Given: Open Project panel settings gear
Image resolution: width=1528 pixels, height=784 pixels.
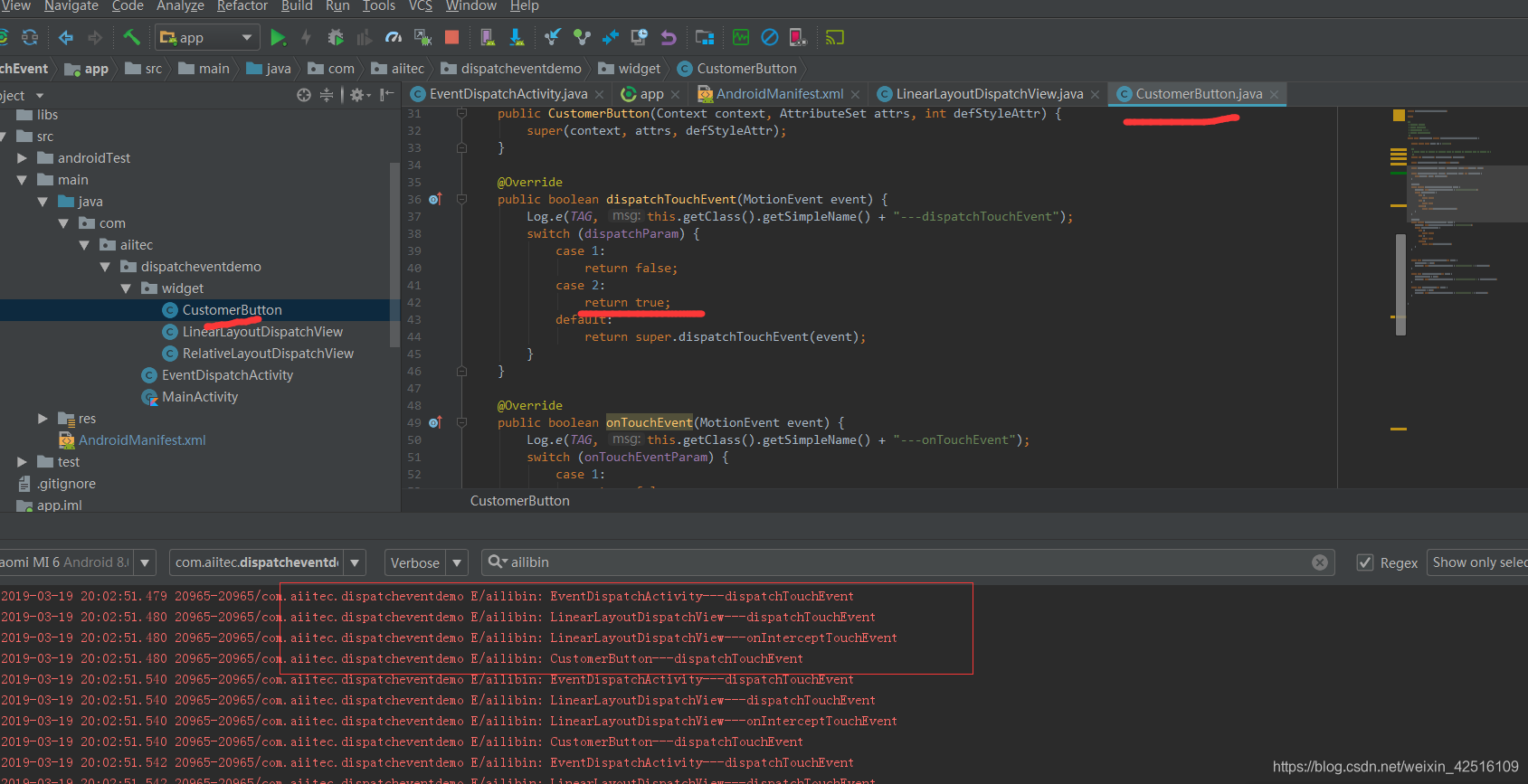Looking at the screenshot, I should (359, 95).
